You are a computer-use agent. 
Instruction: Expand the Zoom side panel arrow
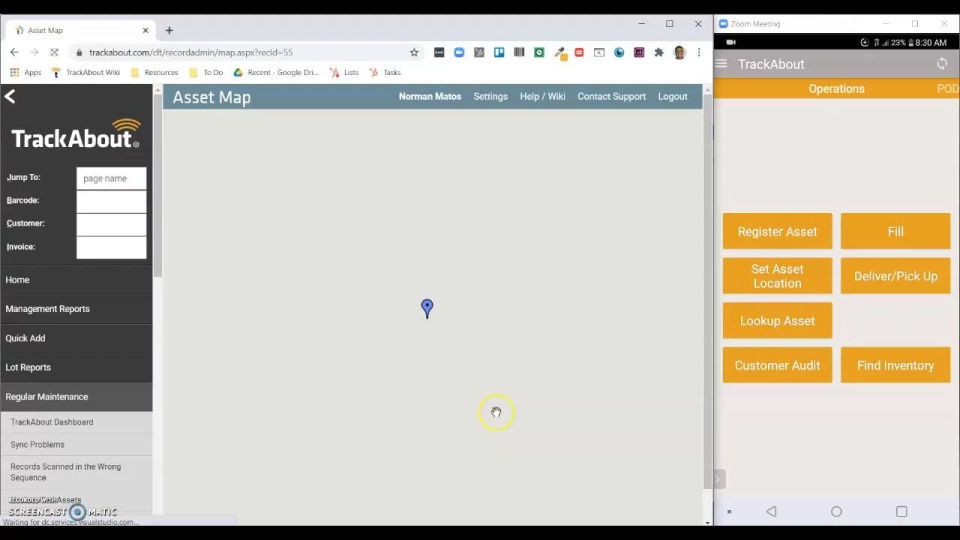coord(719,479)
